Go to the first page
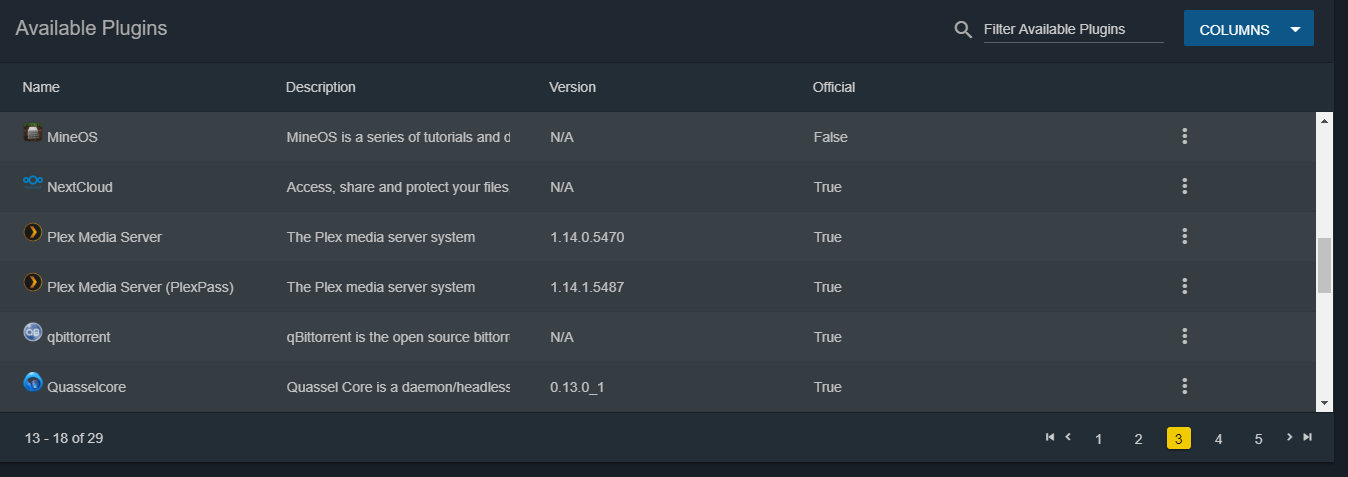Screen dimensions: 1348x477 tap(1050, 437)
